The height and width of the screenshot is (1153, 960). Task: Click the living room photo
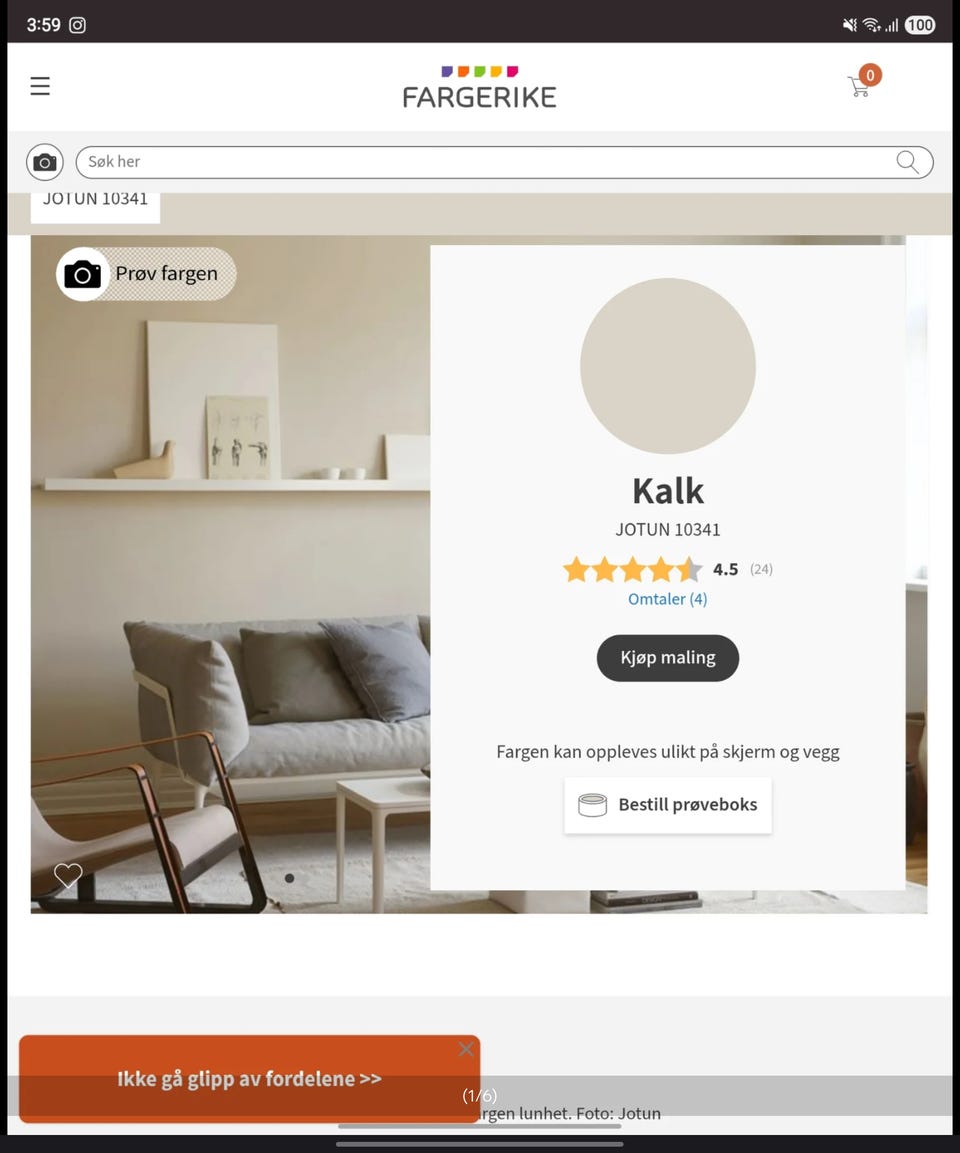coord(230,574)
